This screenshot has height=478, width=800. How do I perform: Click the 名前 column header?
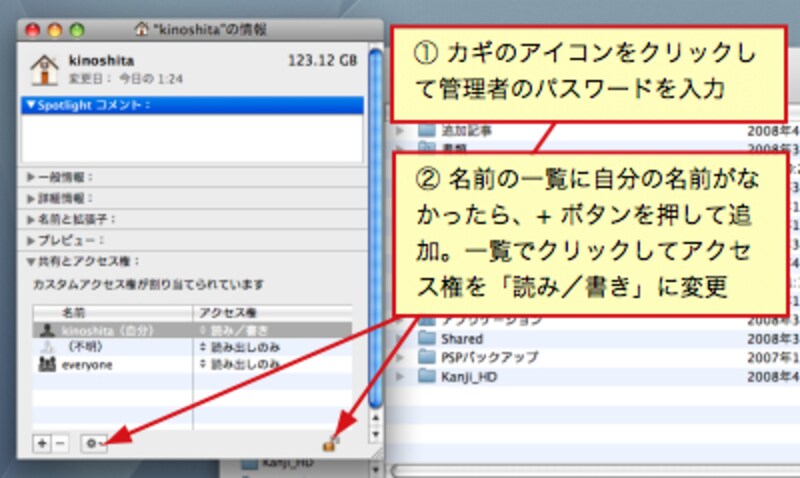(x=113, y=313)
